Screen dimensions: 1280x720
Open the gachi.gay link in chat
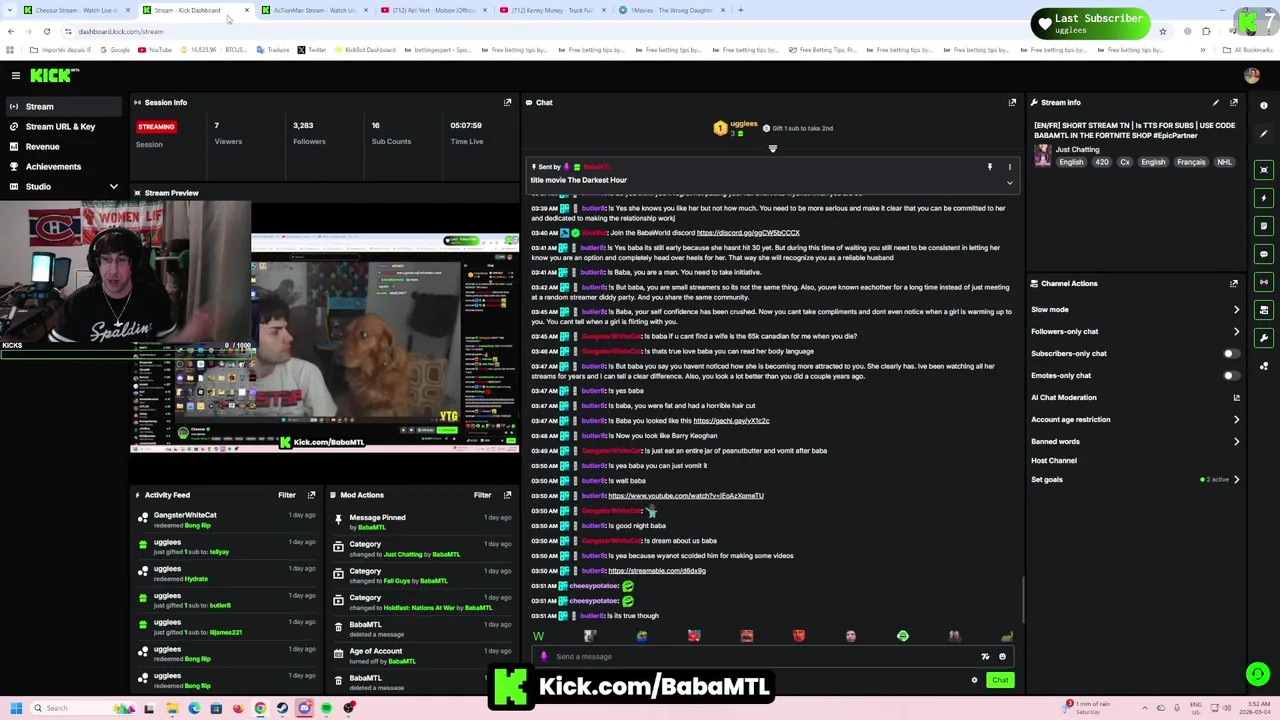coord(731,421)
